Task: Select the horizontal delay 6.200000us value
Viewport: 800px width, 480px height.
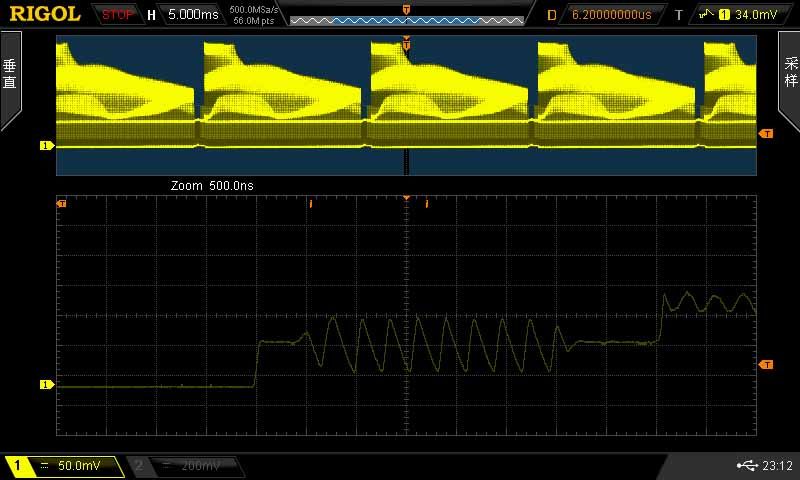Action: click(610, 15)
